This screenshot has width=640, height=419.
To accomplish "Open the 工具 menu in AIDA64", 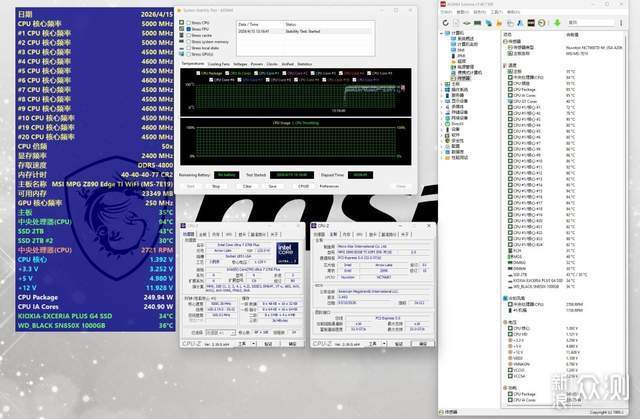I will click(496, 12).
